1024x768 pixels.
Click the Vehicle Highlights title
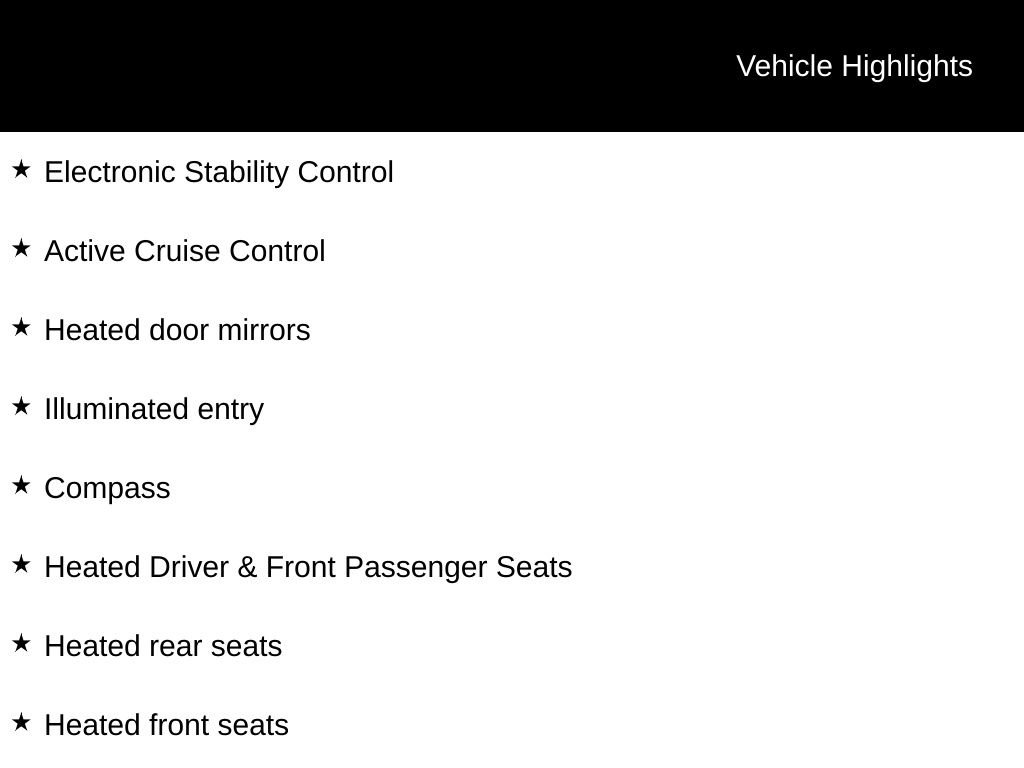click(854, 66)
